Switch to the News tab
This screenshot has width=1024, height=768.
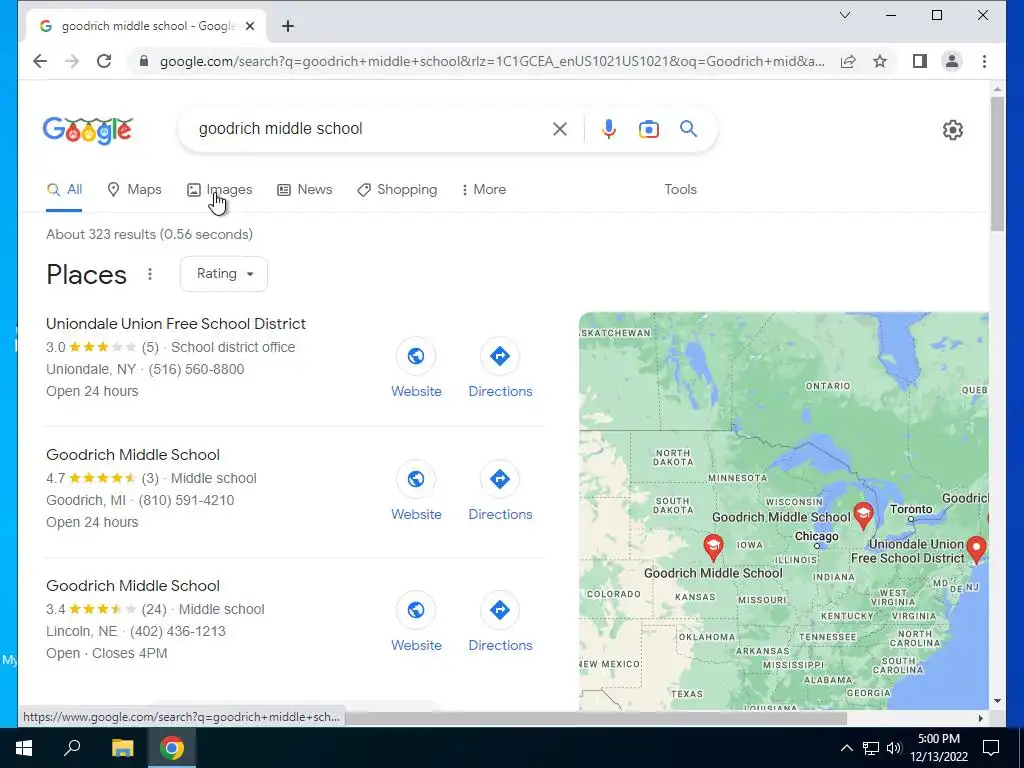point(305,189)
